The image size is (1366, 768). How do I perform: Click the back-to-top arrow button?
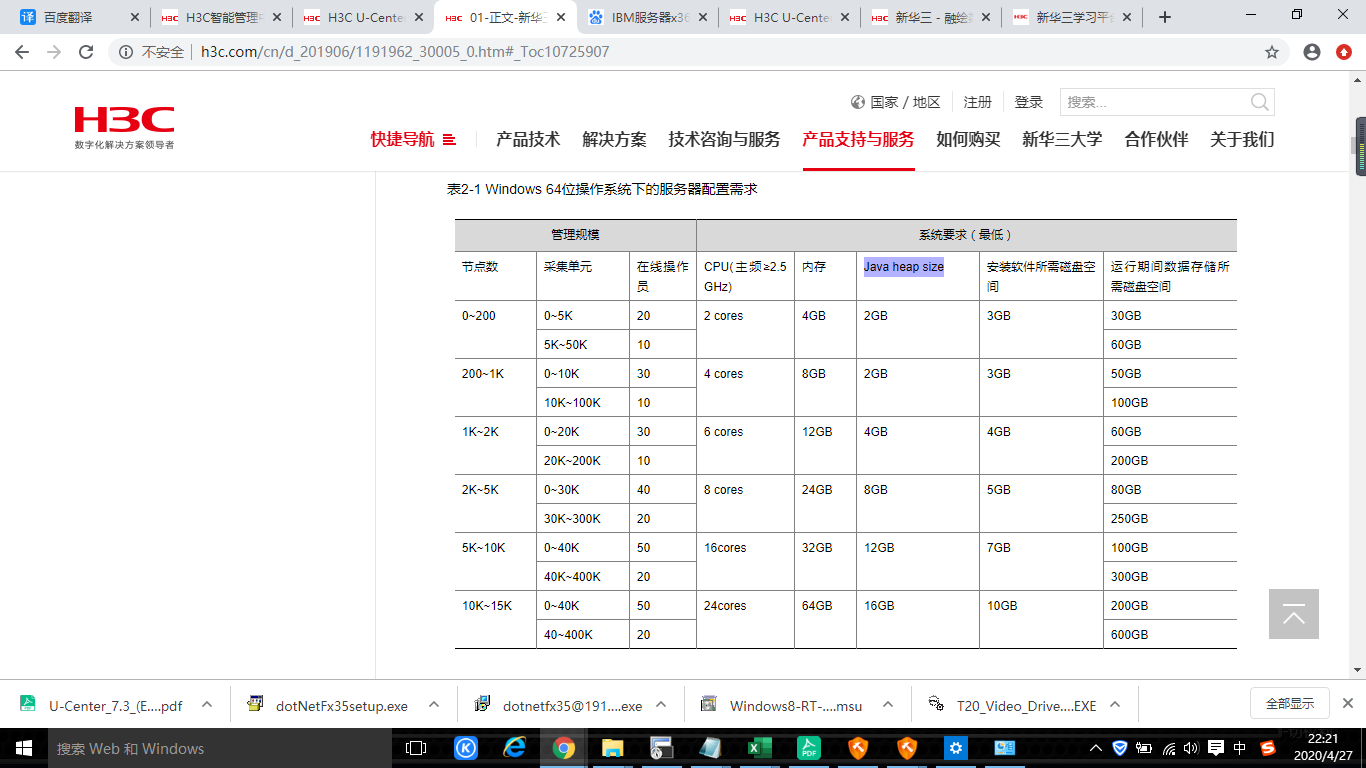pyautogui.click(x=1294, y=614)
